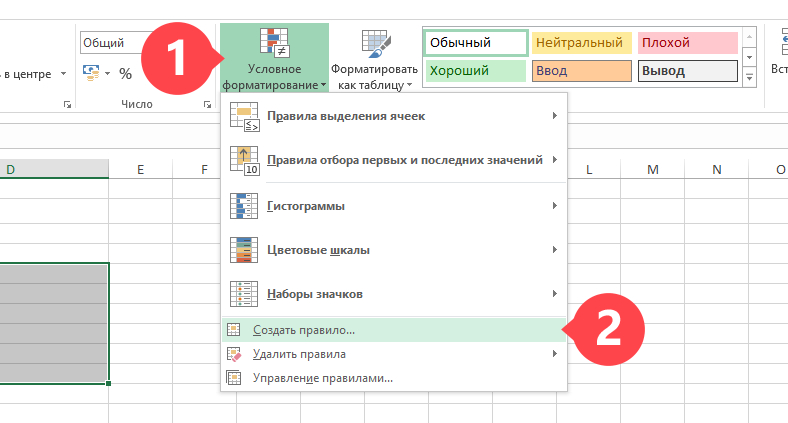The width and height of the screenshot is (788, 423).
Task: Select the Гистограммы menu item
Action: [x=394, y=206]
